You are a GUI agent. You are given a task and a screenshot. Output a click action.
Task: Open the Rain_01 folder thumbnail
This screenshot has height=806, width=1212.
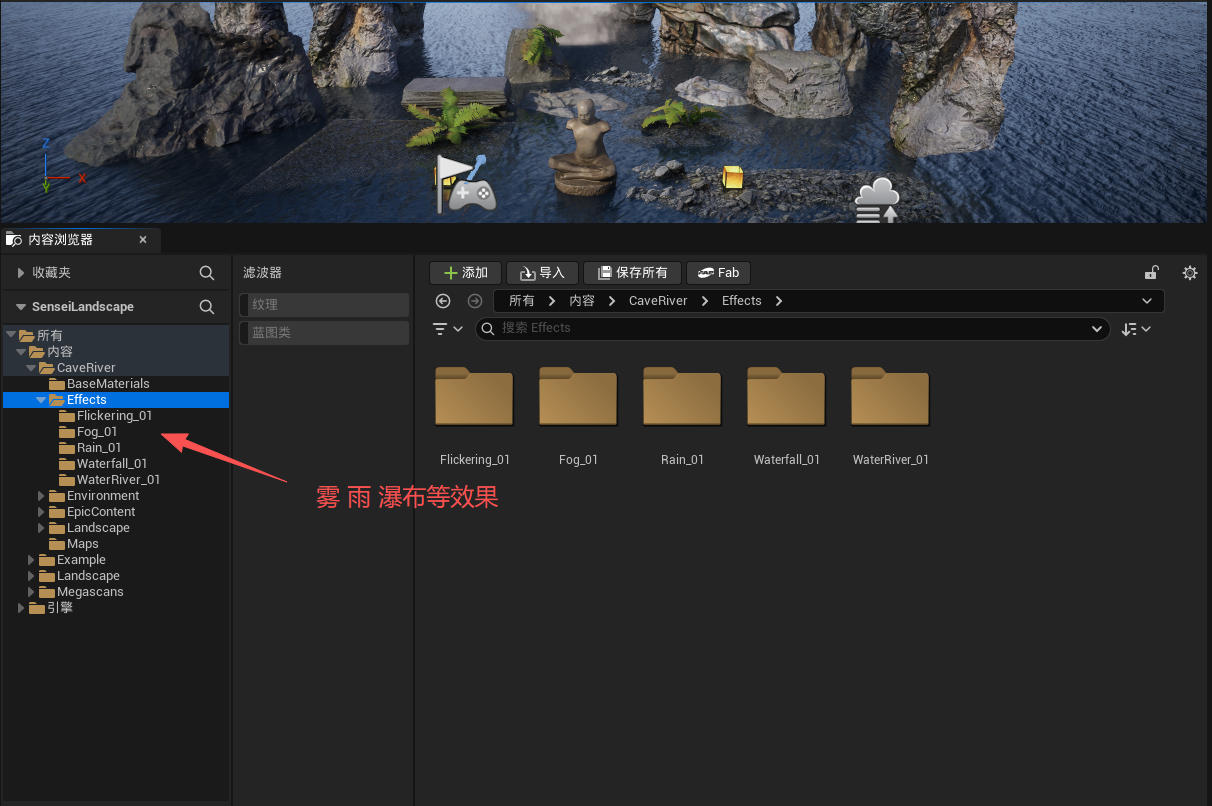pyautogui.click(x=682, y=396)
